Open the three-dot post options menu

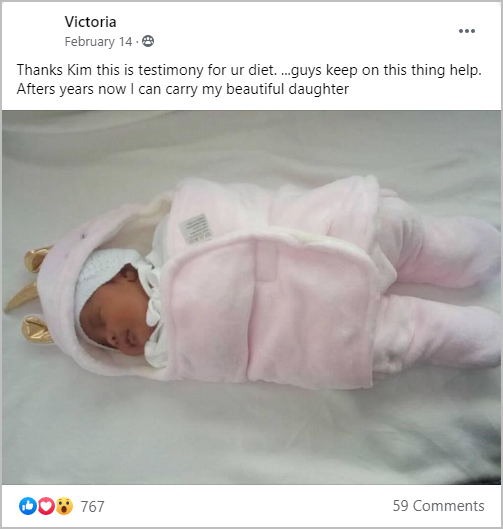(x=467, y=31)
